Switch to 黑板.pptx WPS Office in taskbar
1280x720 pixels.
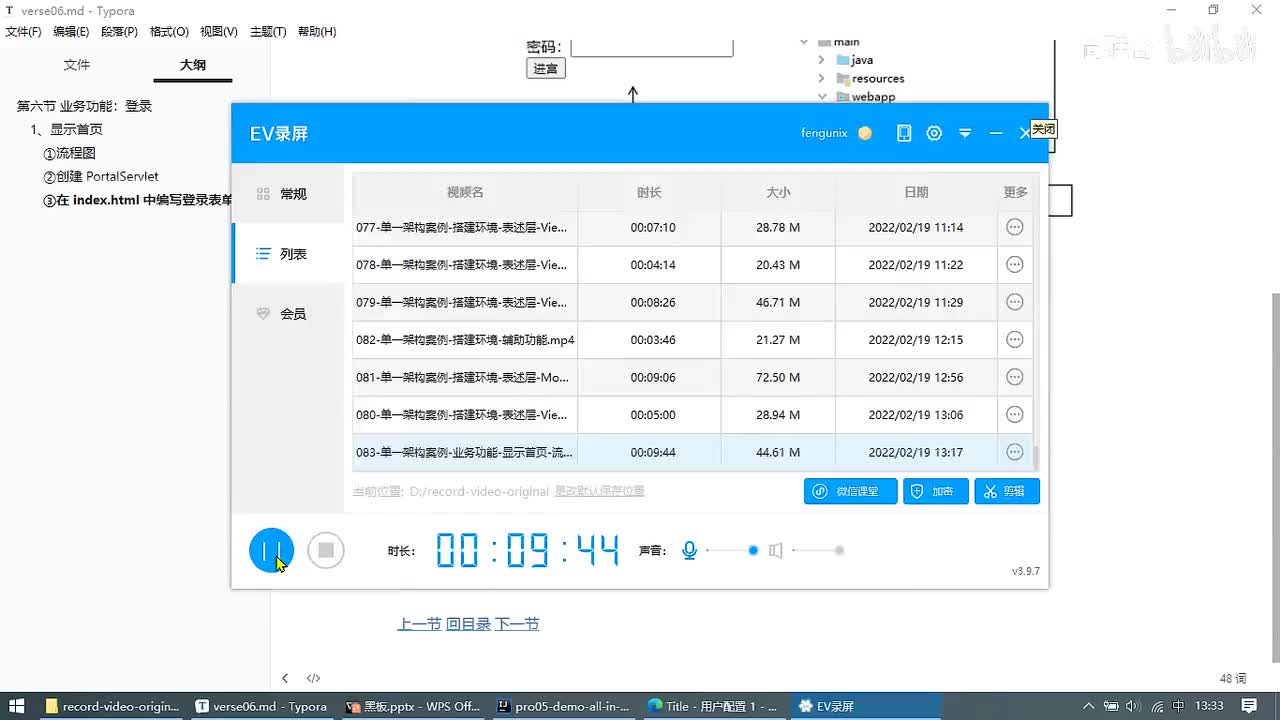pyautogui.click(x=413, y=706)
